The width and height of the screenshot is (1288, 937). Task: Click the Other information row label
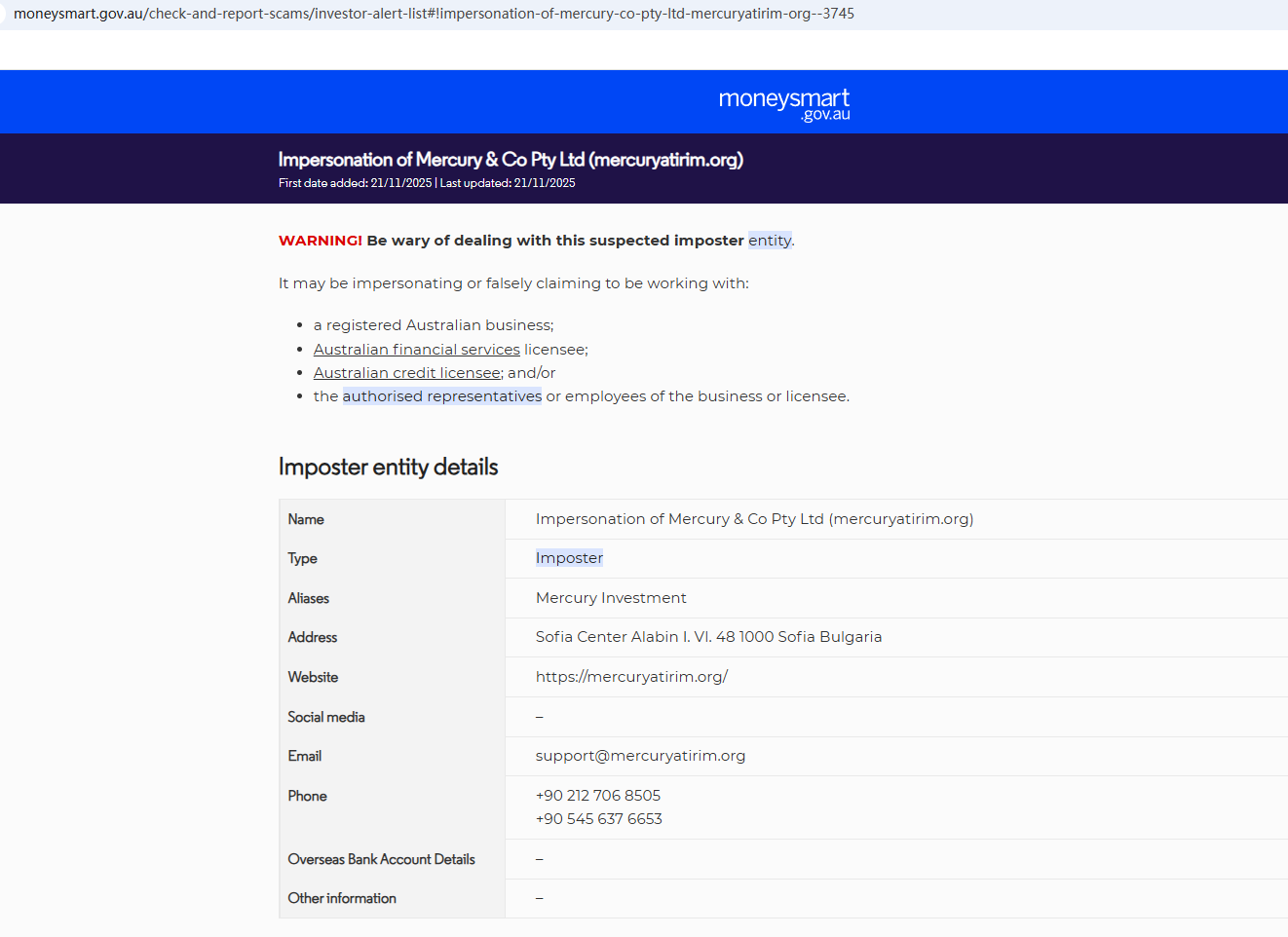coord(342,898)
